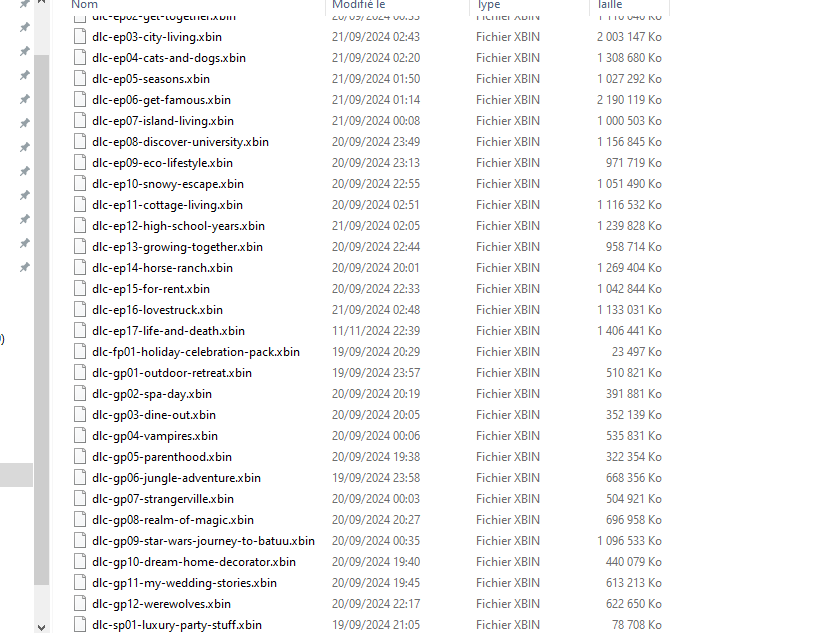Click the file icon of dlc-ep04-cats-and-dogs.xbin

(x=80, y=58)
